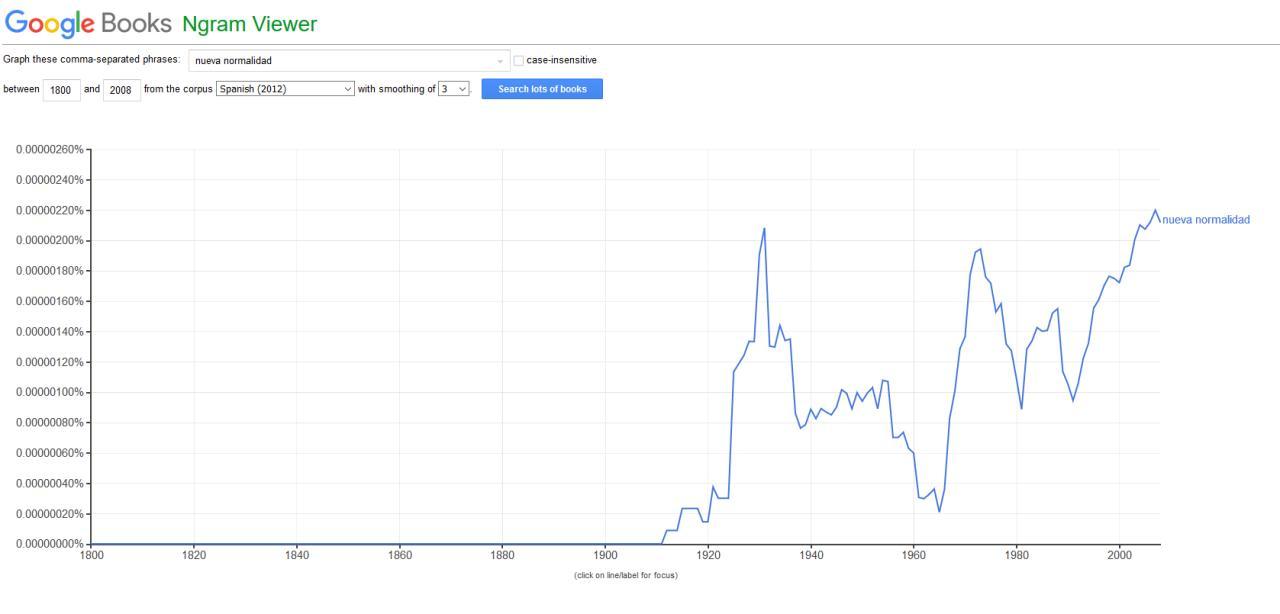Open the Spanish (2012) corpus dropdown

[286, 89]
